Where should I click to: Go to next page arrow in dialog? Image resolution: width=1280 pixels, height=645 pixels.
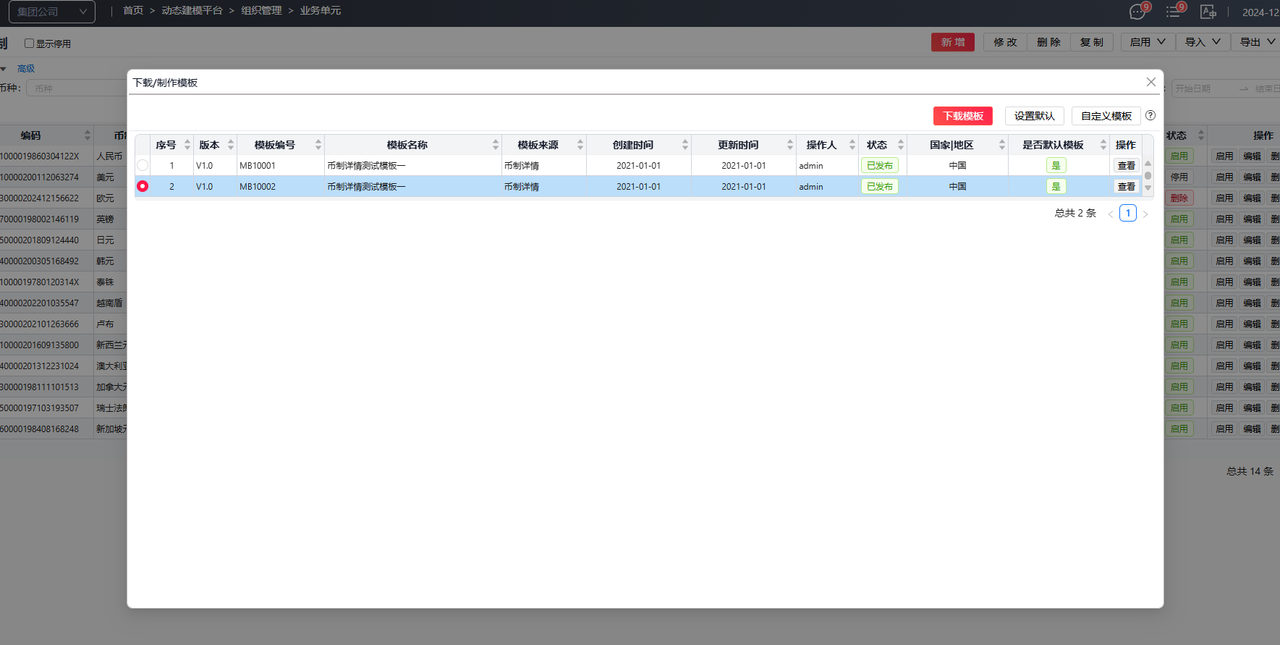[1145, 214]
